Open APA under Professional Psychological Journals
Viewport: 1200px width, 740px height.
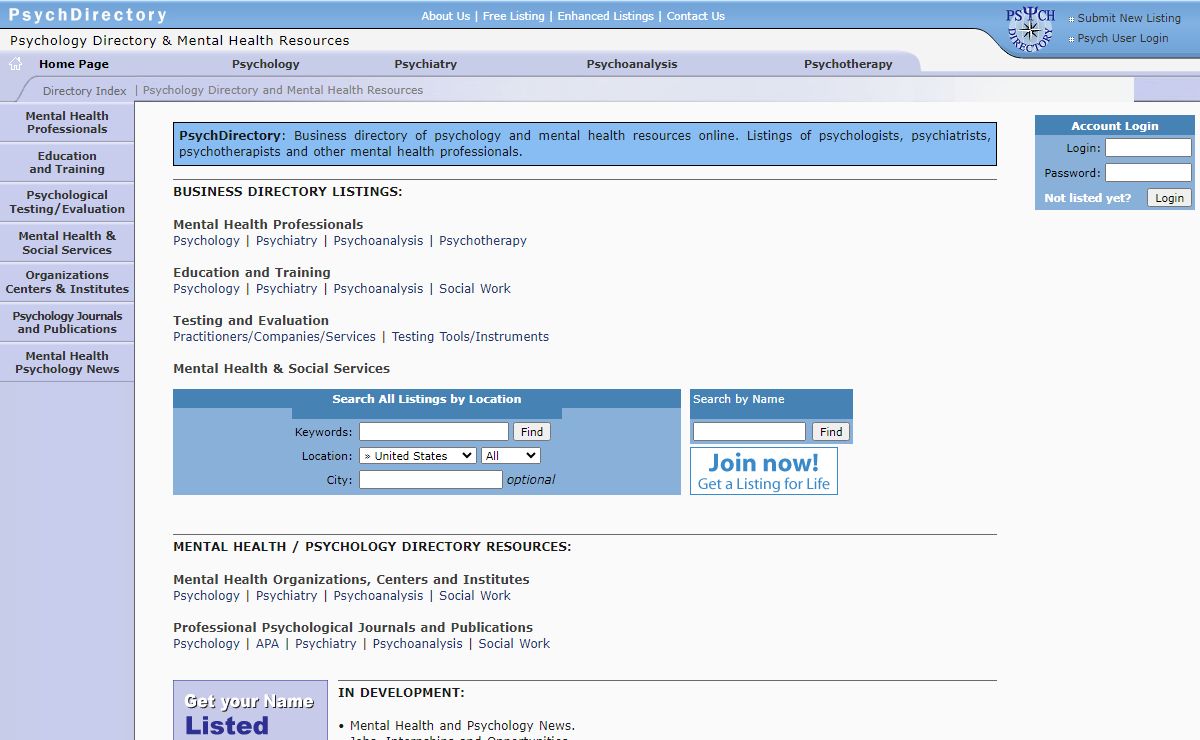click(x=267, y=644)
